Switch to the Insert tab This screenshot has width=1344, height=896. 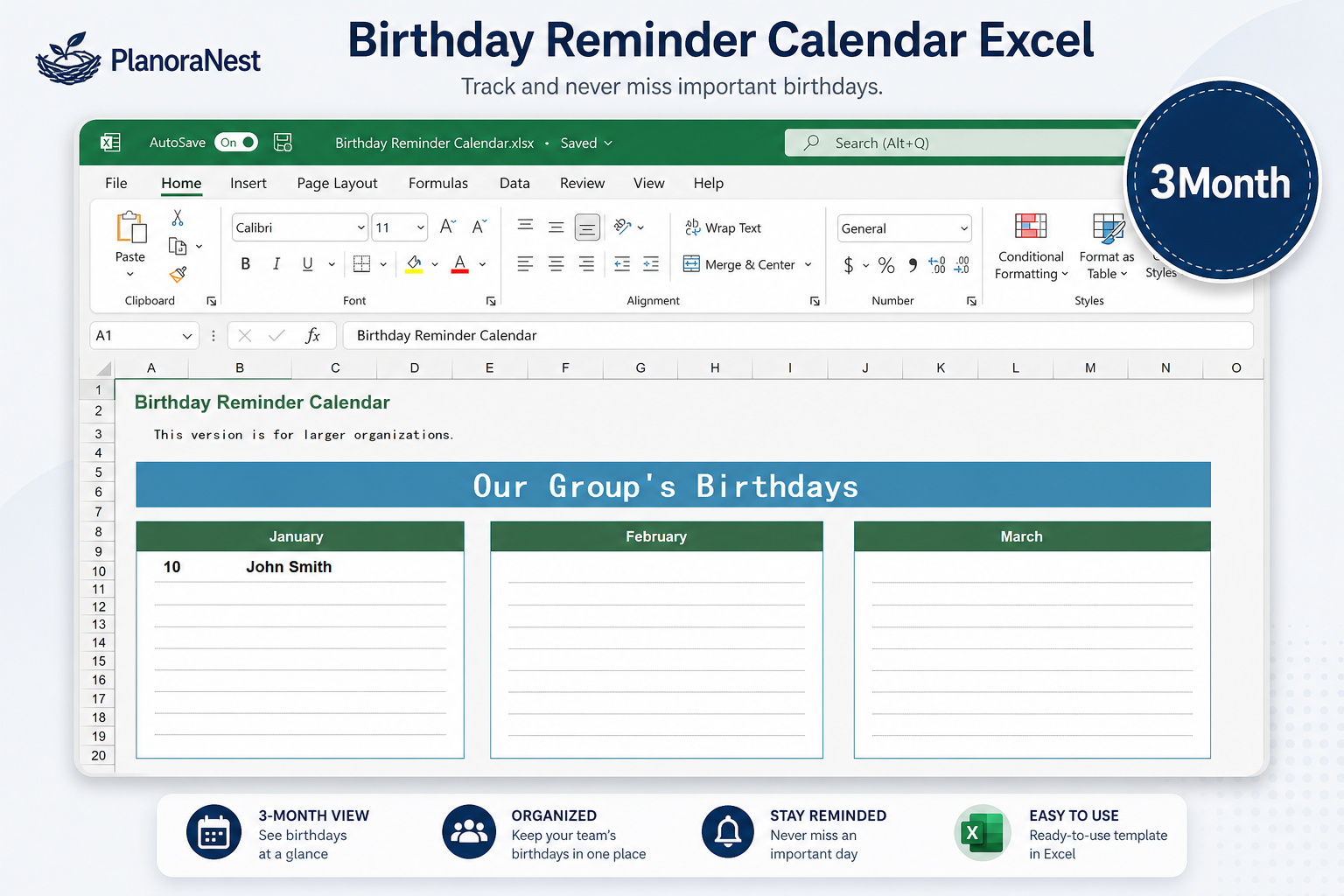[x=248, y=183]
